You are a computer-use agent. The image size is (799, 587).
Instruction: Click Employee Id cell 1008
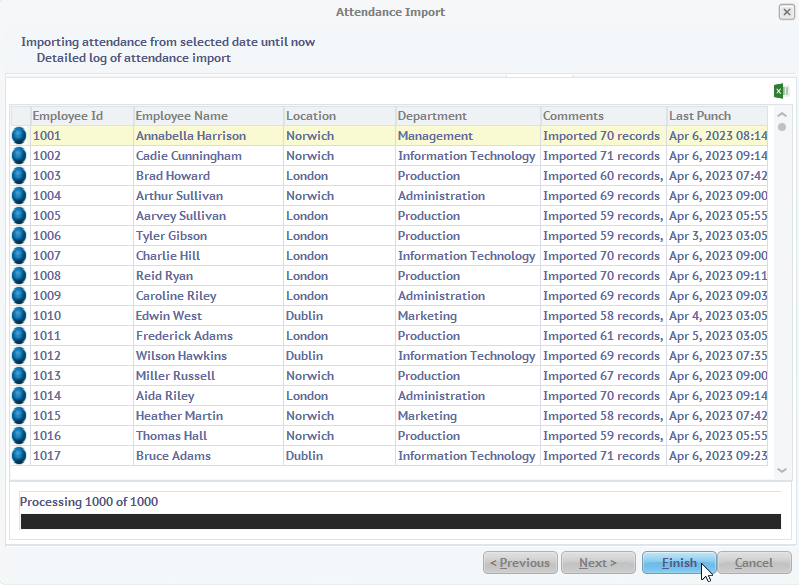(82, 276)
